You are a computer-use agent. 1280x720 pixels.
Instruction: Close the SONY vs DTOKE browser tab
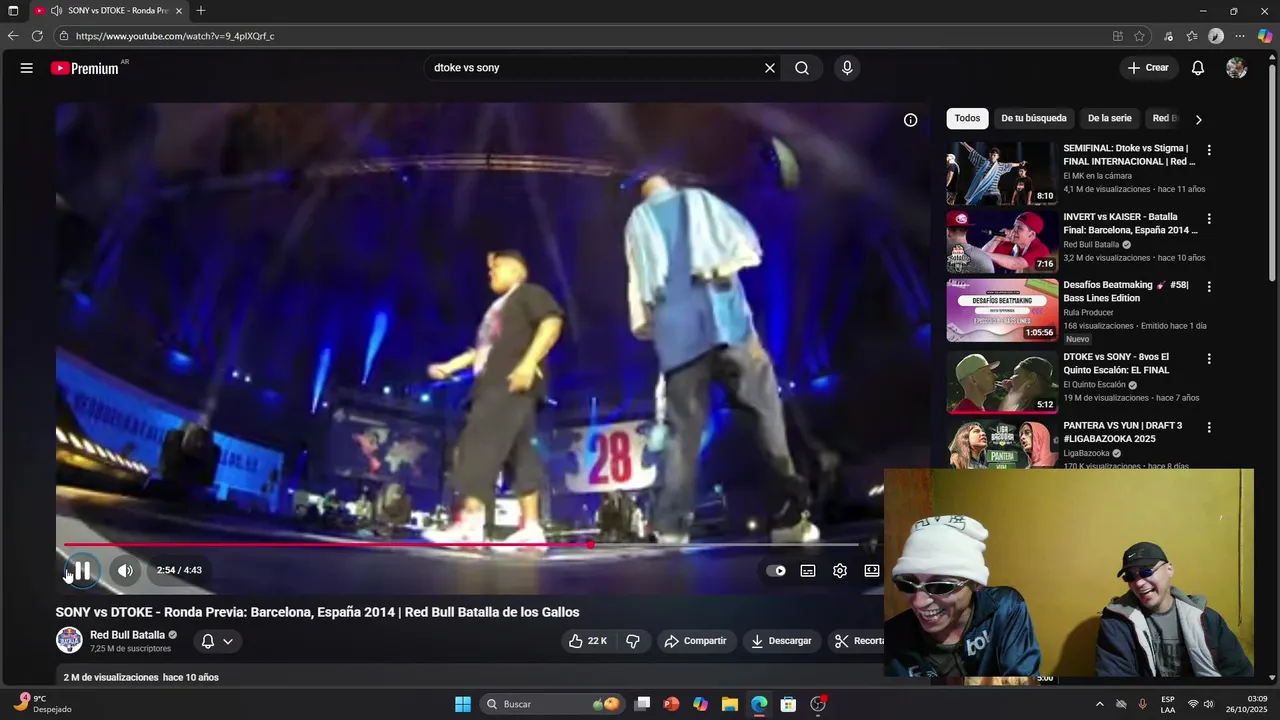[x=179, y=11]
